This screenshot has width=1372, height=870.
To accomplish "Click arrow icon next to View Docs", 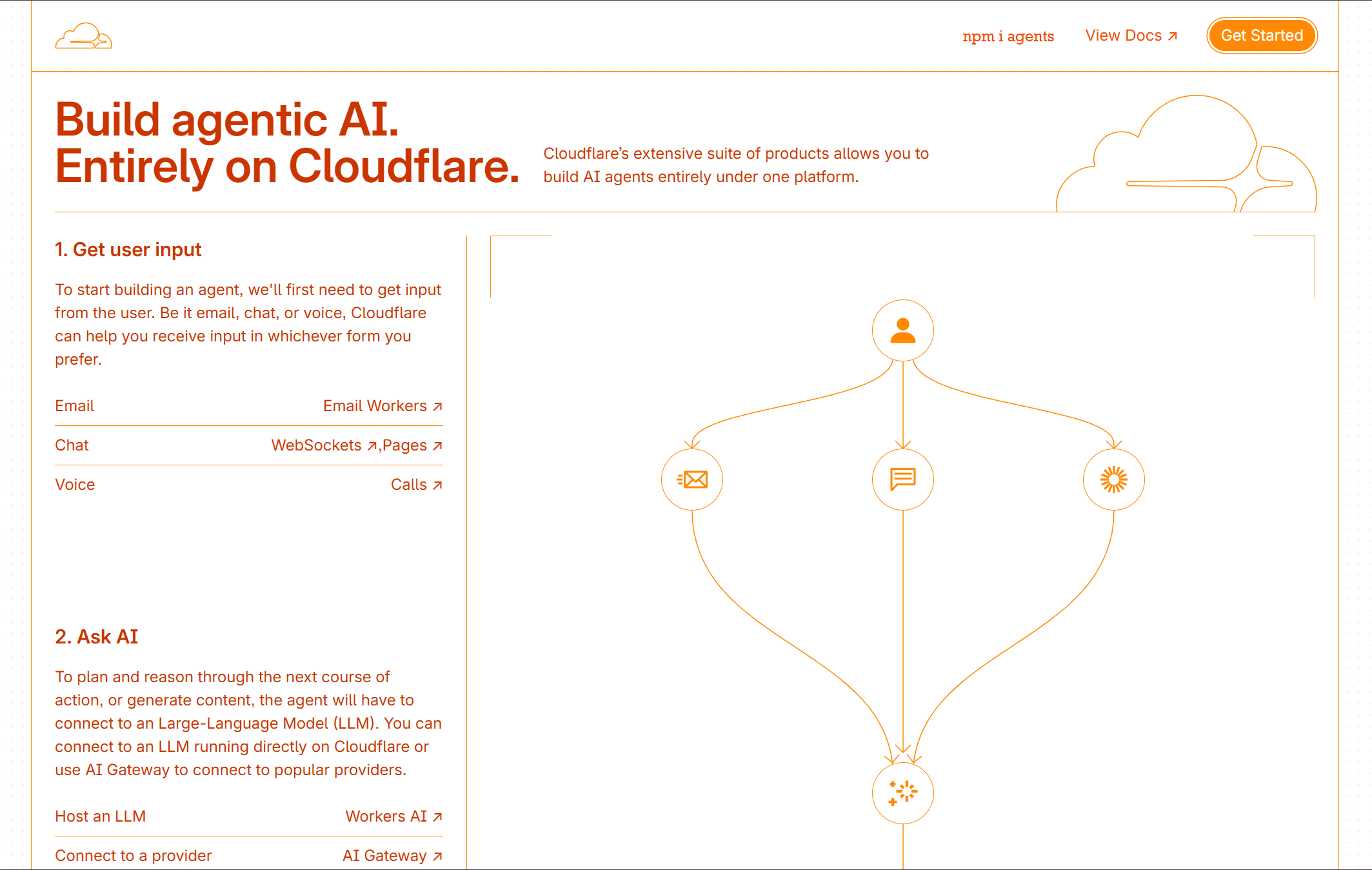I will point(1173,36).
